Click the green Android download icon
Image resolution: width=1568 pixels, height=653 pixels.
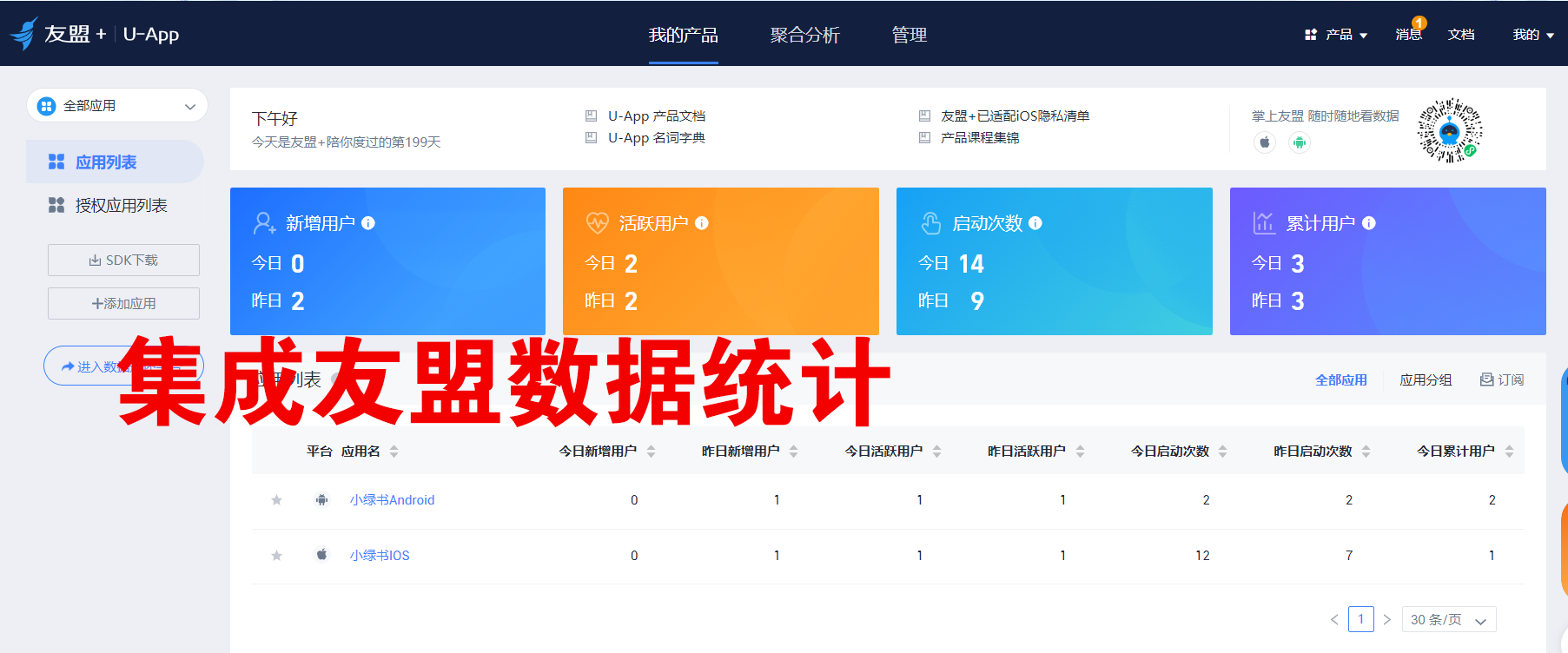coord(1299,142)
